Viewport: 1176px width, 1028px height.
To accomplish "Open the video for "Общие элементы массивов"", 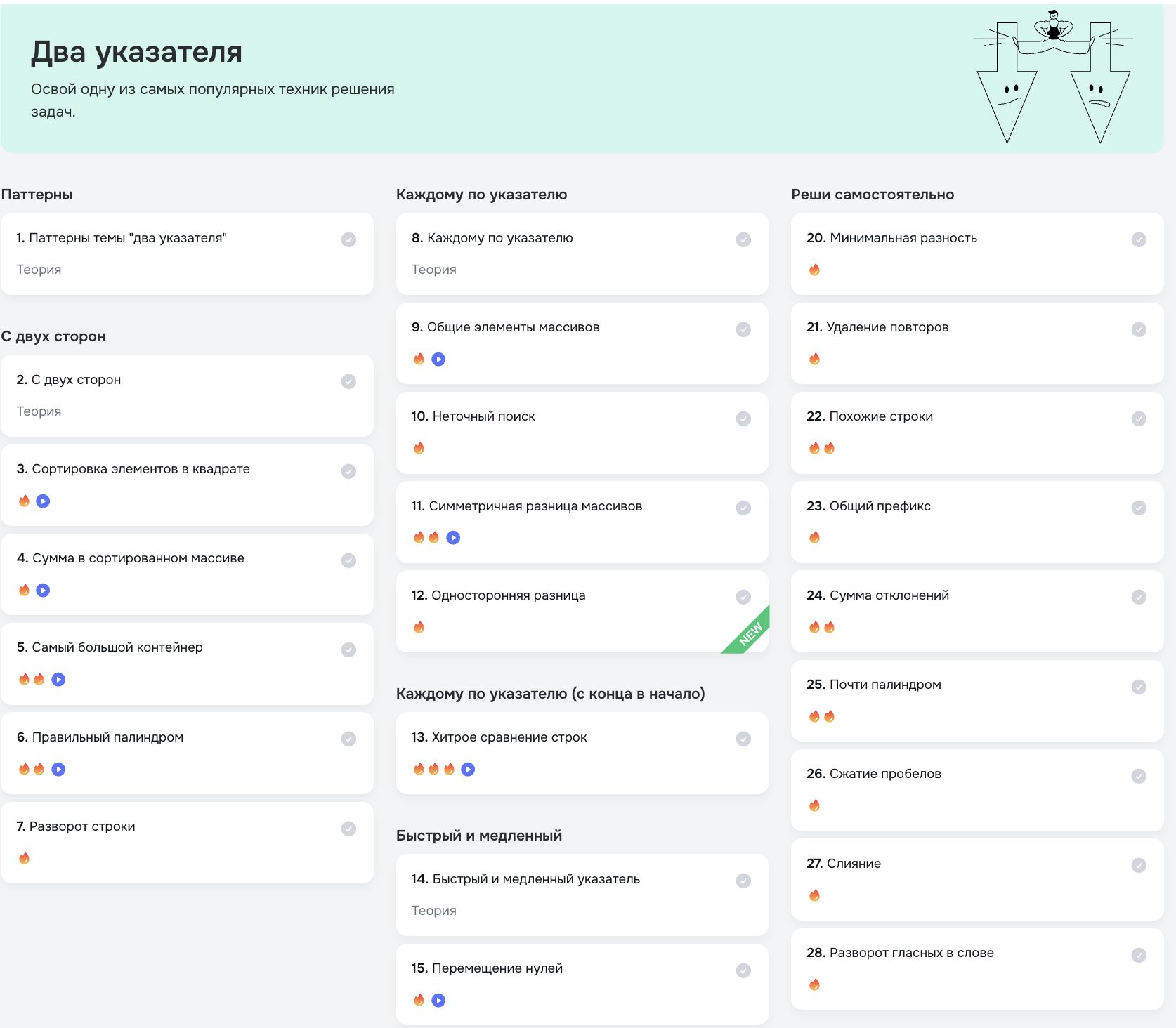I will 438,359.
